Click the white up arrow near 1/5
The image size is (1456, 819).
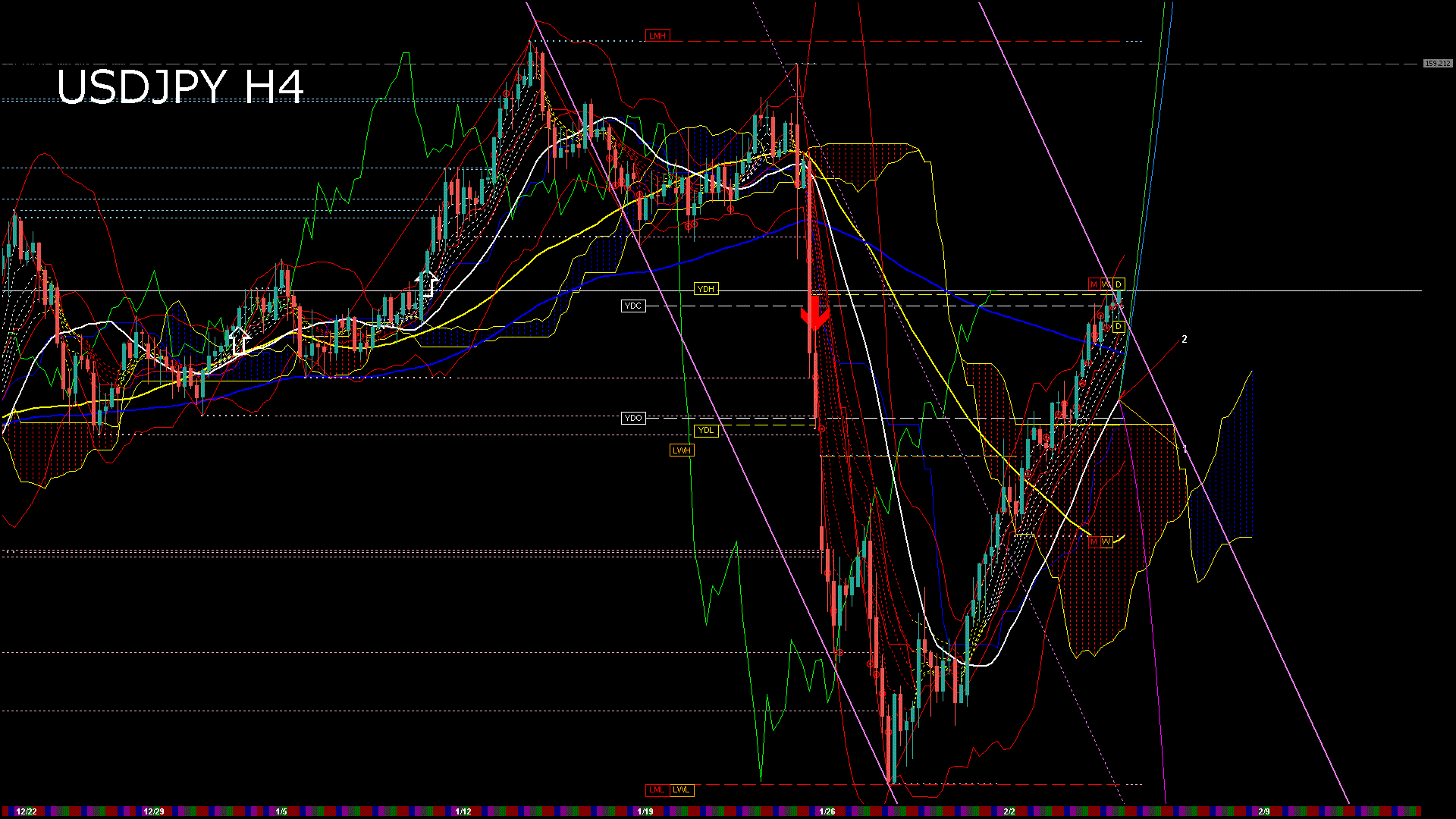tap(240, 340)
